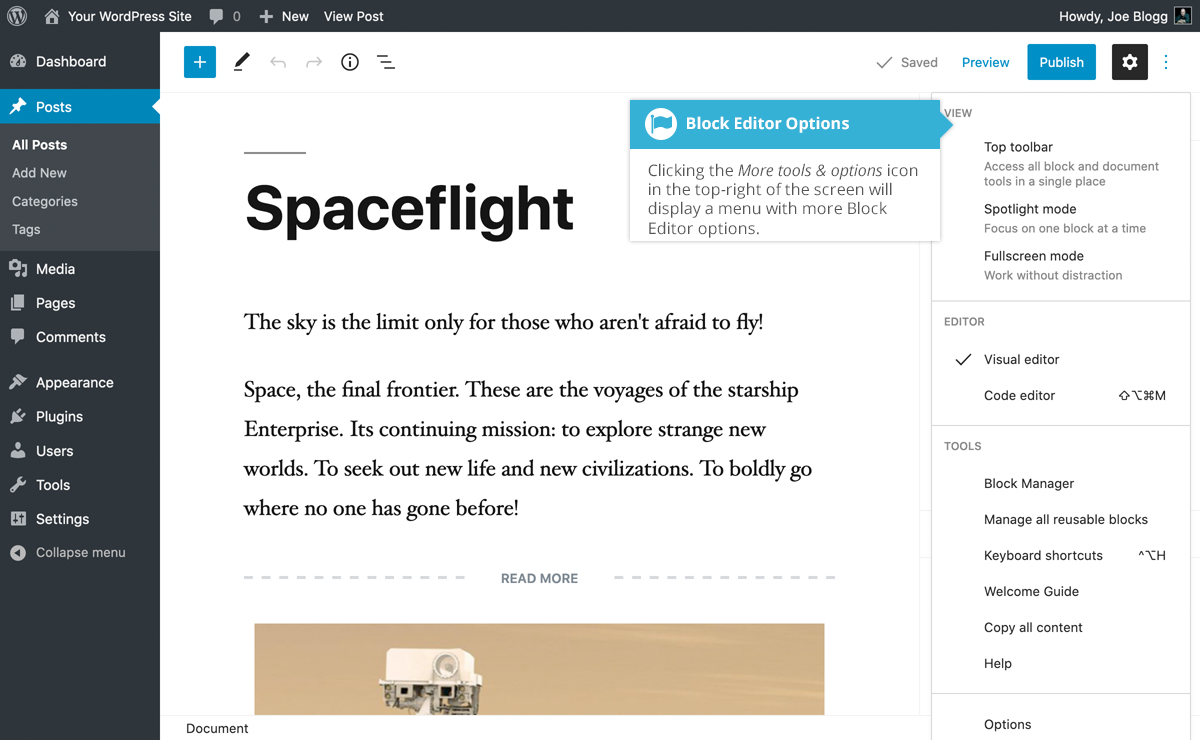The height and width of the screenshot is (740, 1200).
Task: Turn on Spotlight mode
Action: point(1029,209)
